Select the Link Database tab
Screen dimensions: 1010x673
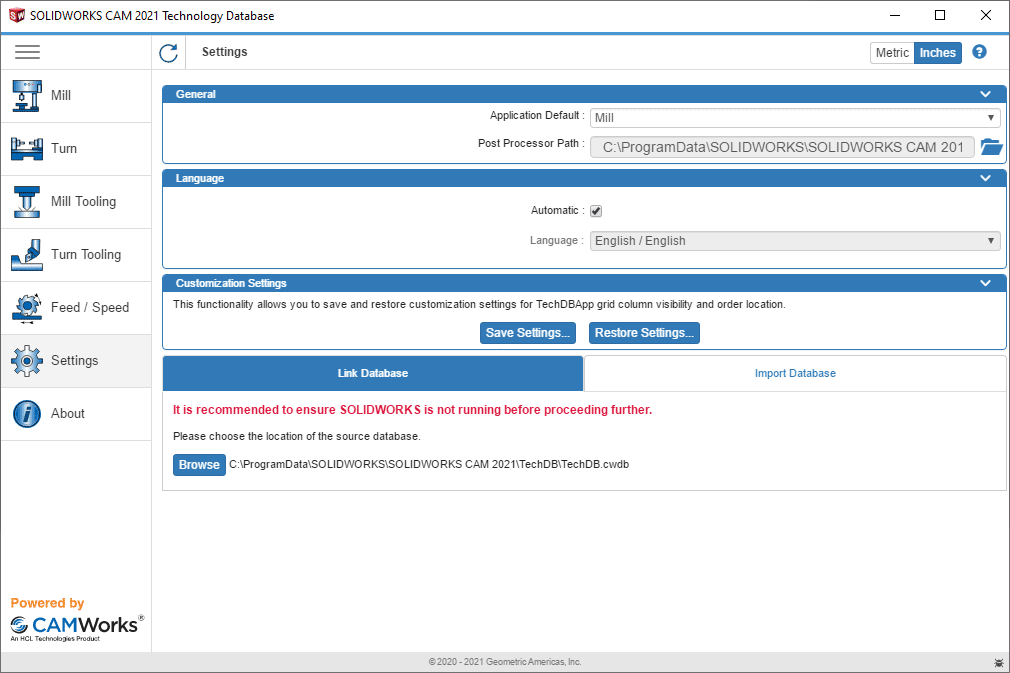coord(373,374)
